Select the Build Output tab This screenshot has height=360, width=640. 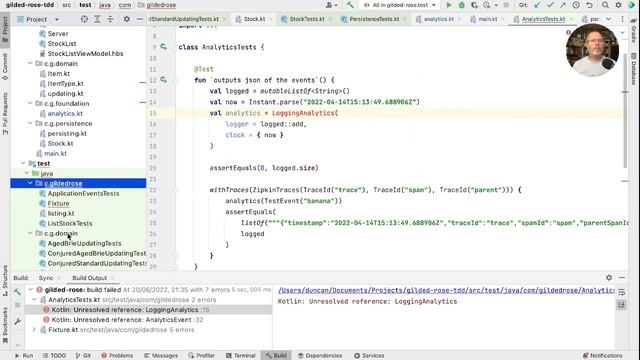pos(89,278)
